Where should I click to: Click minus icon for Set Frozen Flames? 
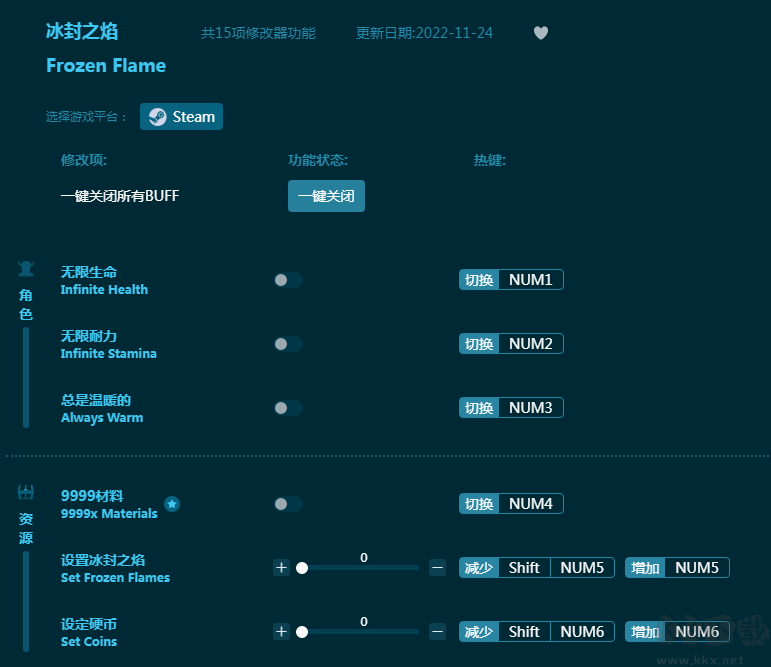[x=437, y=568]
